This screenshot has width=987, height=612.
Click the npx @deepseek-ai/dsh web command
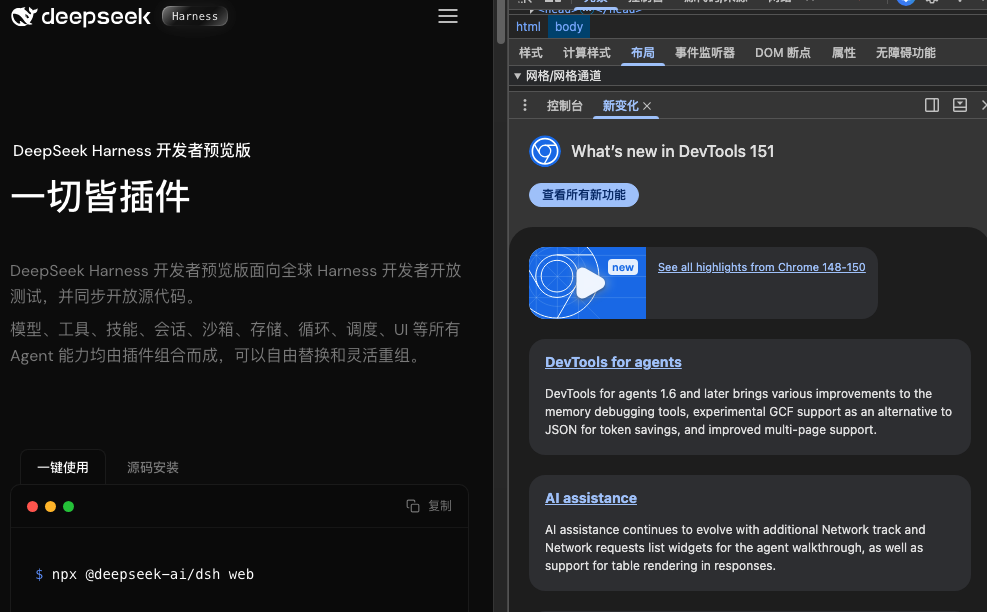pyautogui.click(x=152, y=574)
